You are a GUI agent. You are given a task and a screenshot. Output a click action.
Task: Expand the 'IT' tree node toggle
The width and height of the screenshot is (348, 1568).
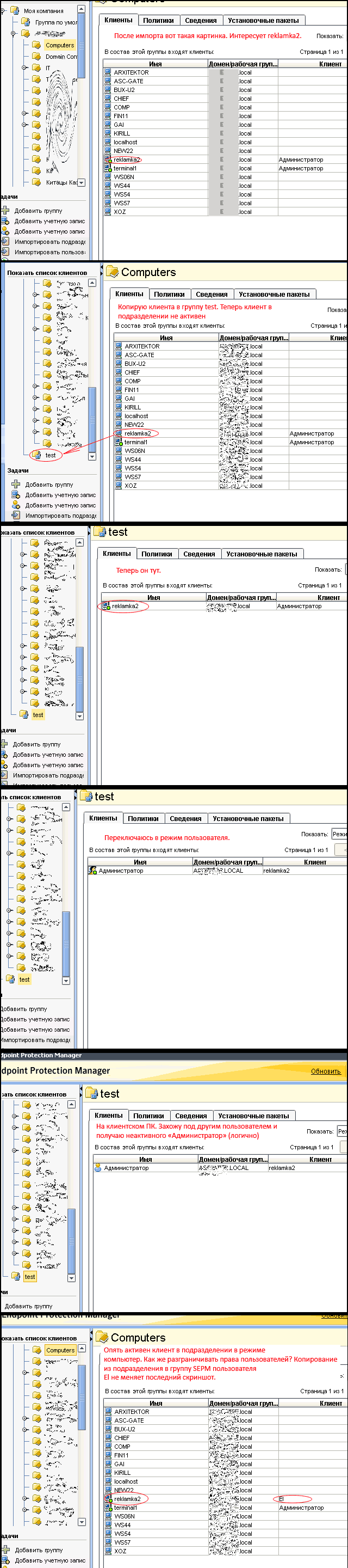pyautogui.click(x=25, y=68)
